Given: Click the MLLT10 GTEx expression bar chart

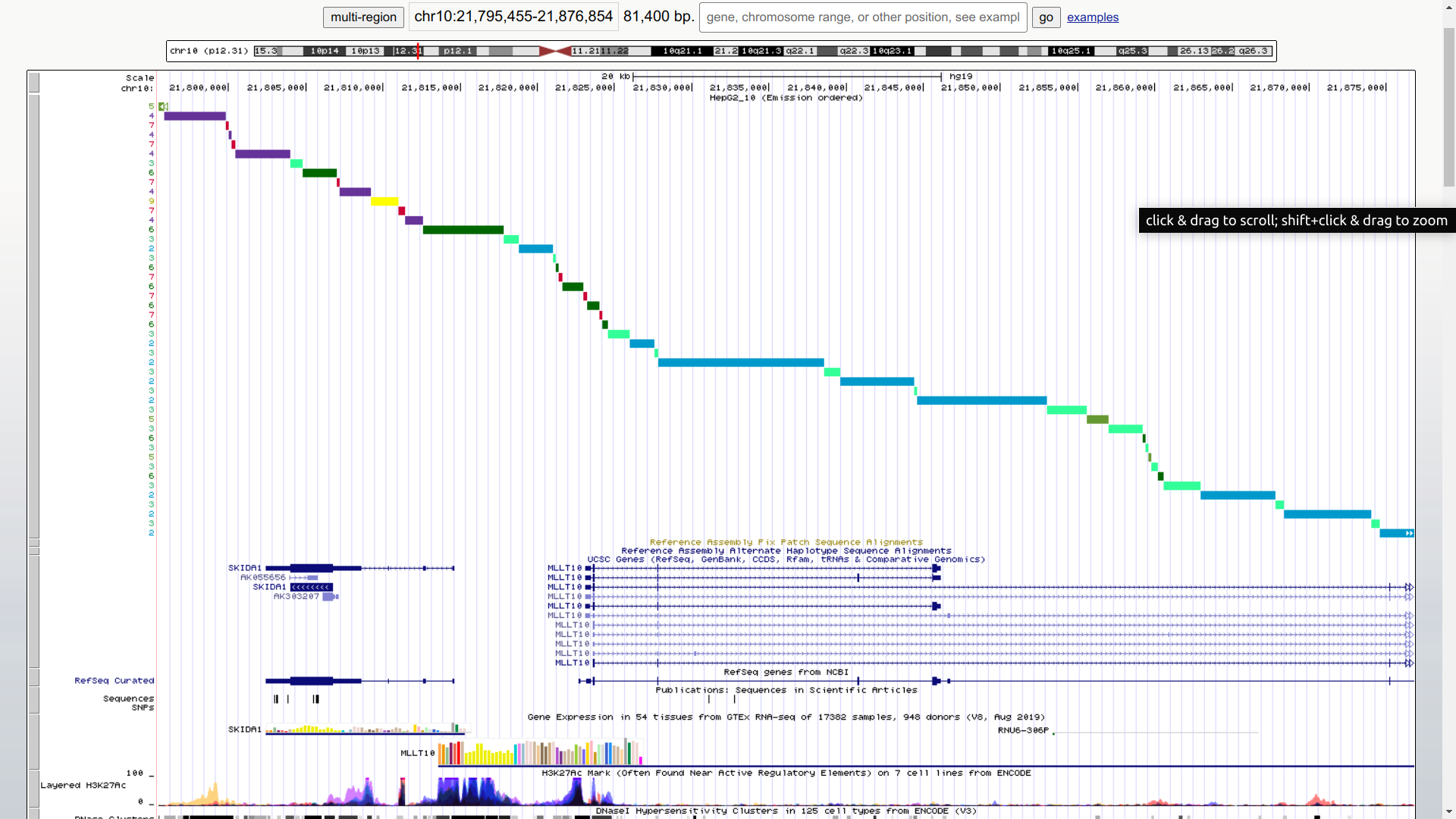Looking at the screenshot, I should pyautogui.click(x=541, y=752).
